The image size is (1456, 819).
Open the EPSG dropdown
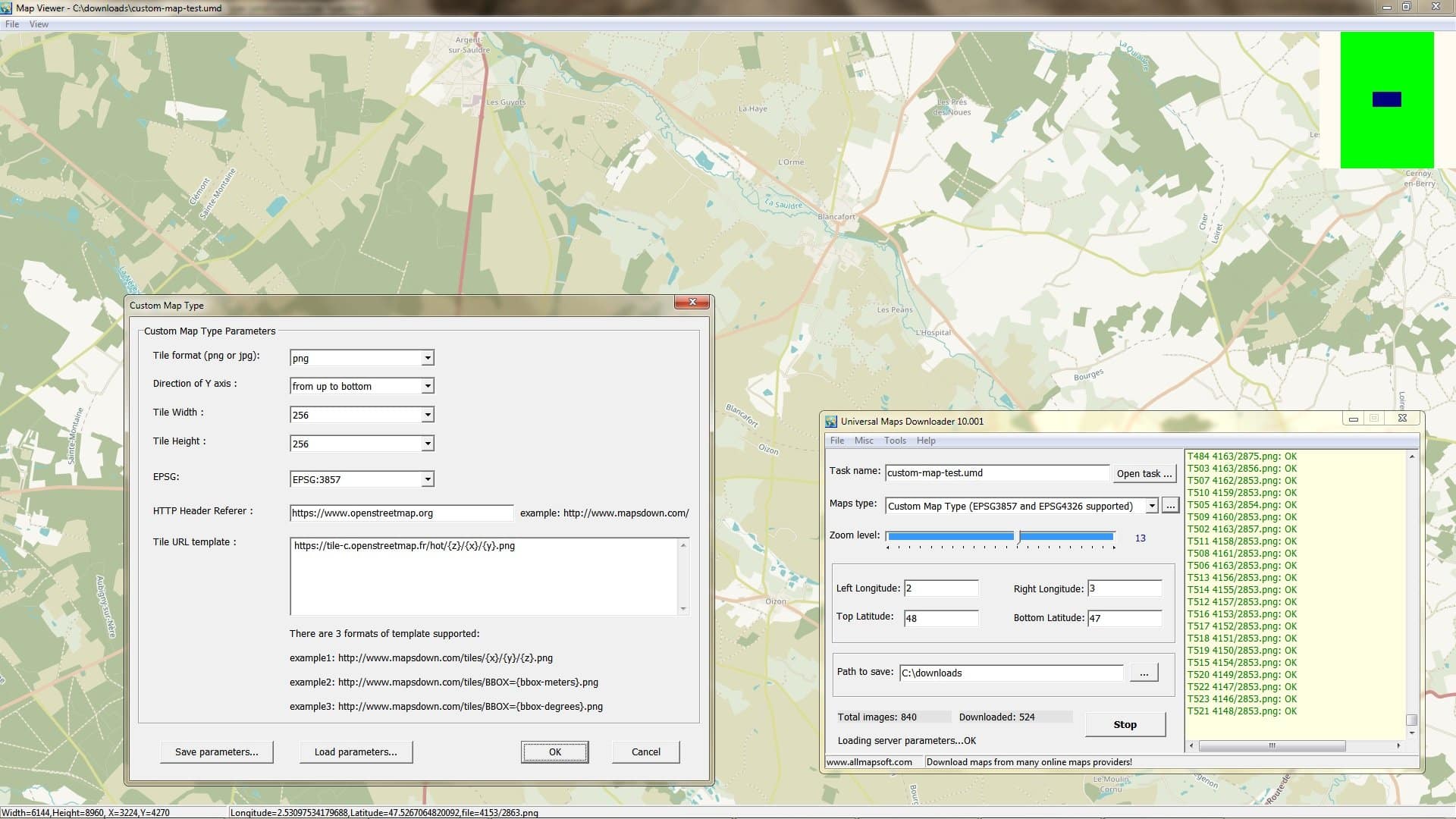427,479
